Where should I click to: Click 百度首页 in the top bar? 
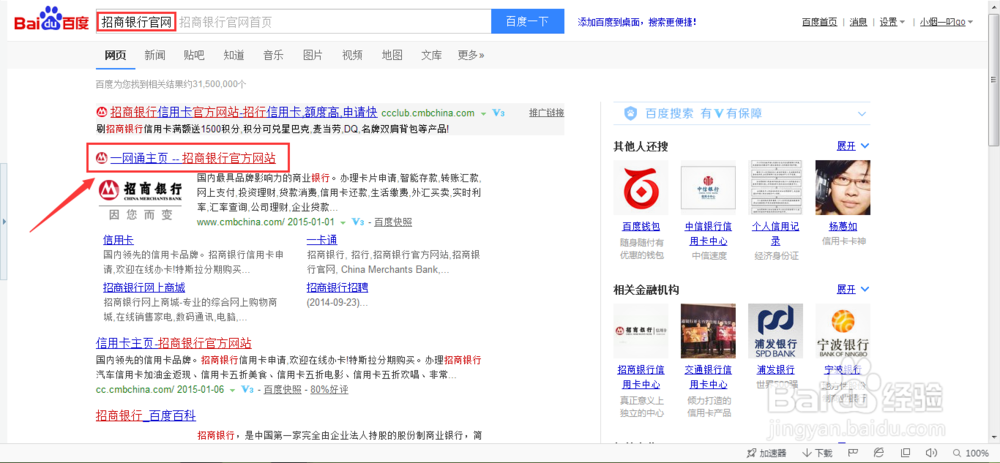[x=820, y=22]
